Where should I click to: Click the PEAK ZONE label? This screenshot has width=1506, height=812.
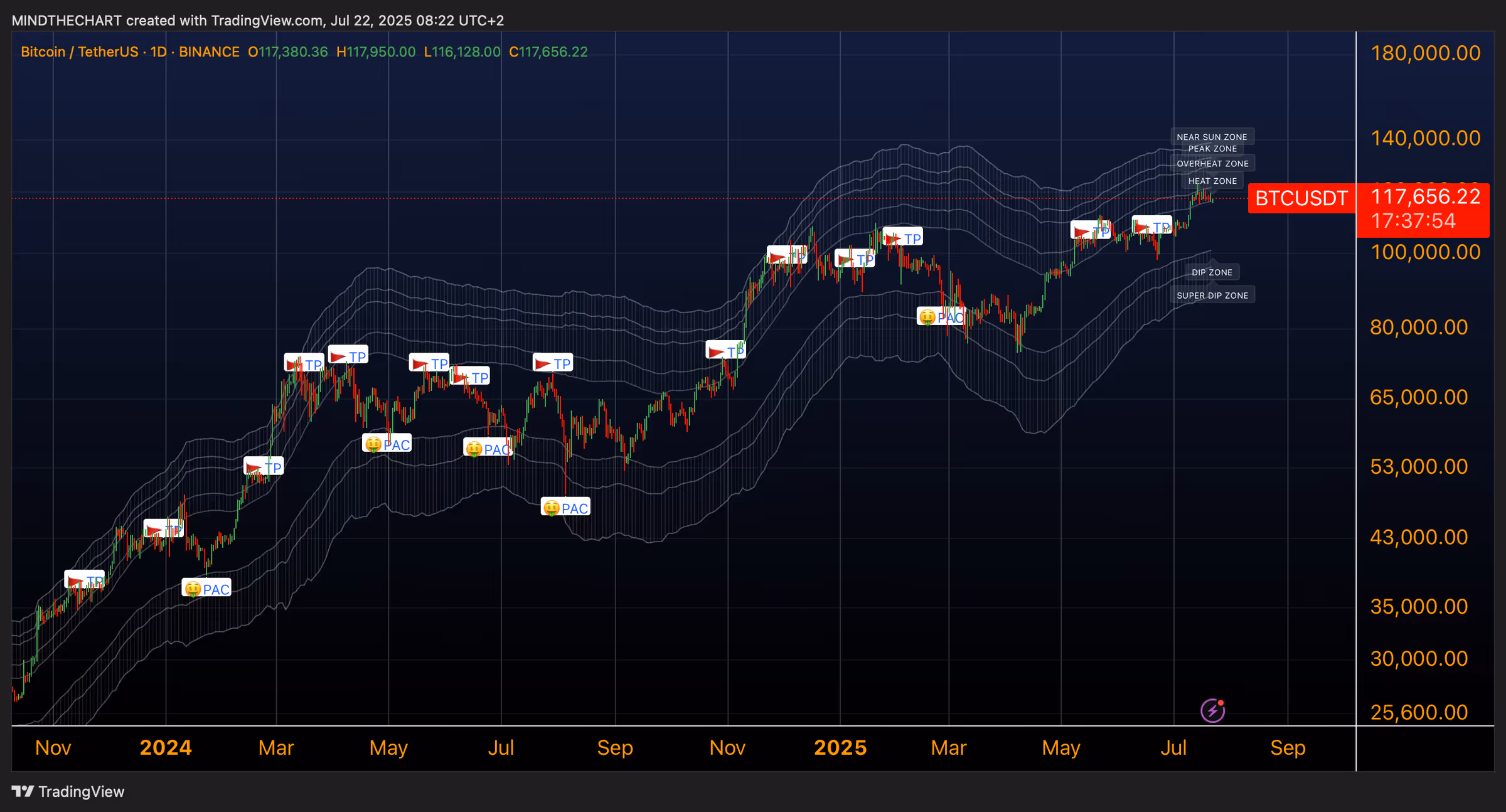click(1212, 149)
